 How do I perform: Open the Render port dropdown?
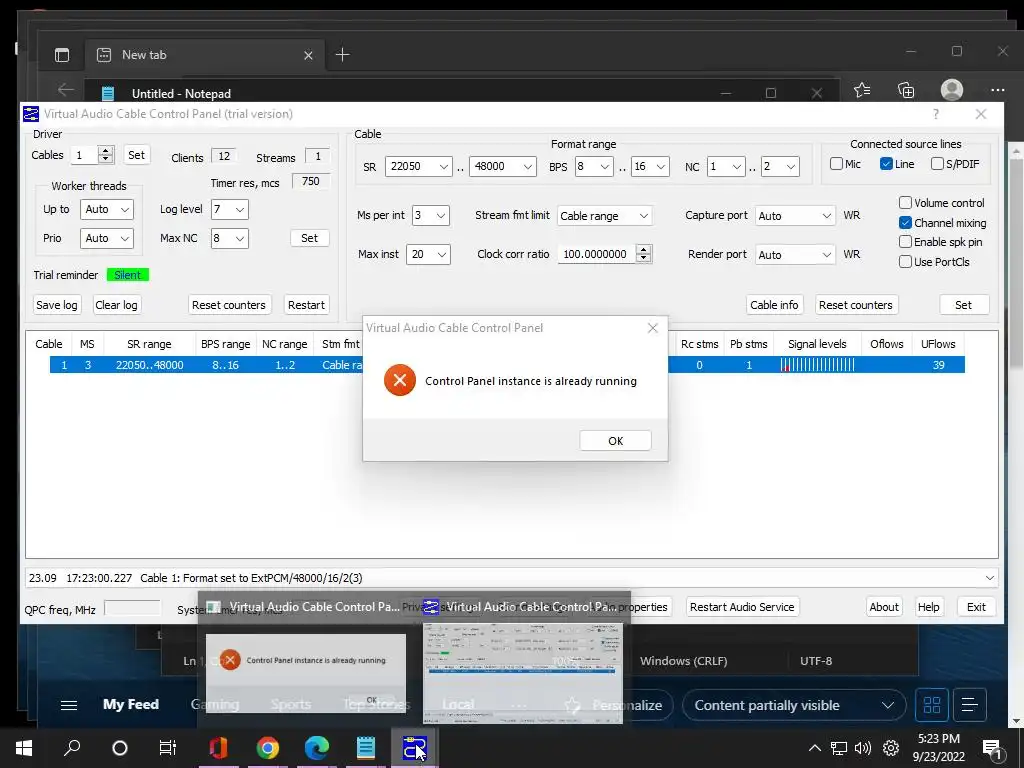795,255
